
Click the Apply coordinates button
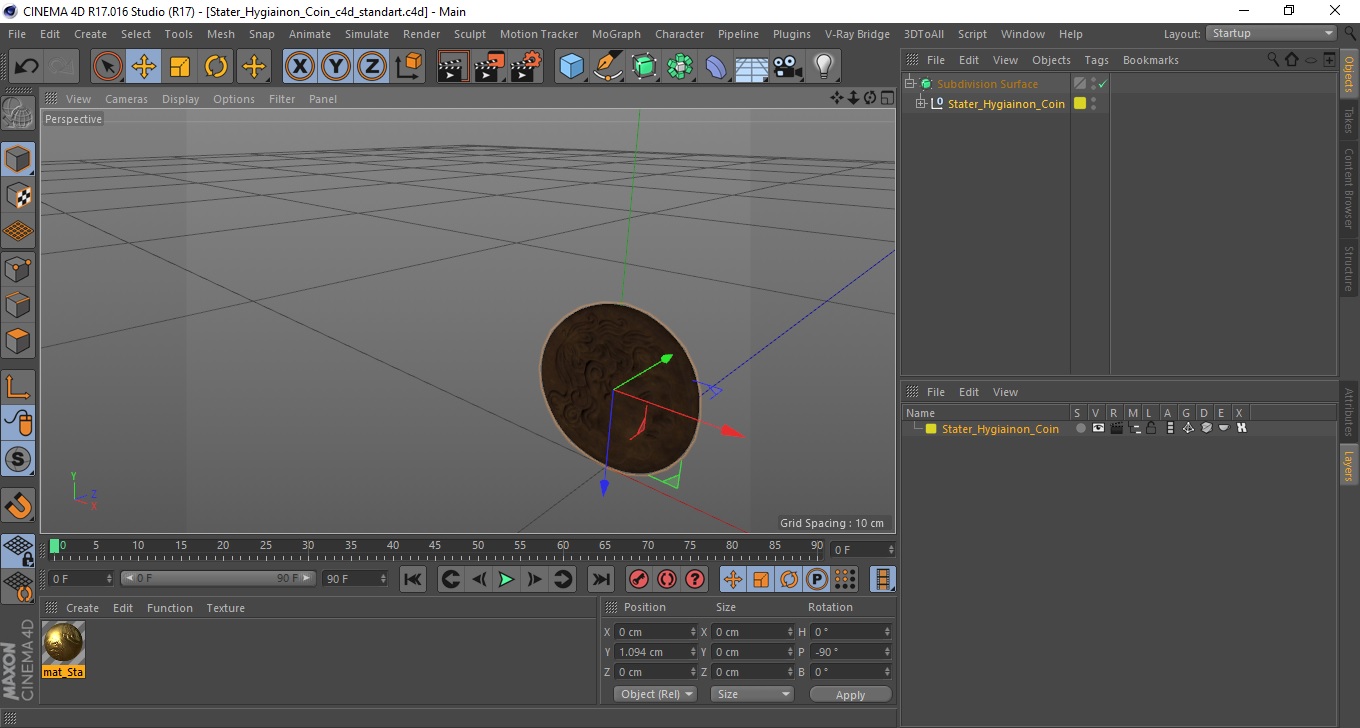pos(850,694)
